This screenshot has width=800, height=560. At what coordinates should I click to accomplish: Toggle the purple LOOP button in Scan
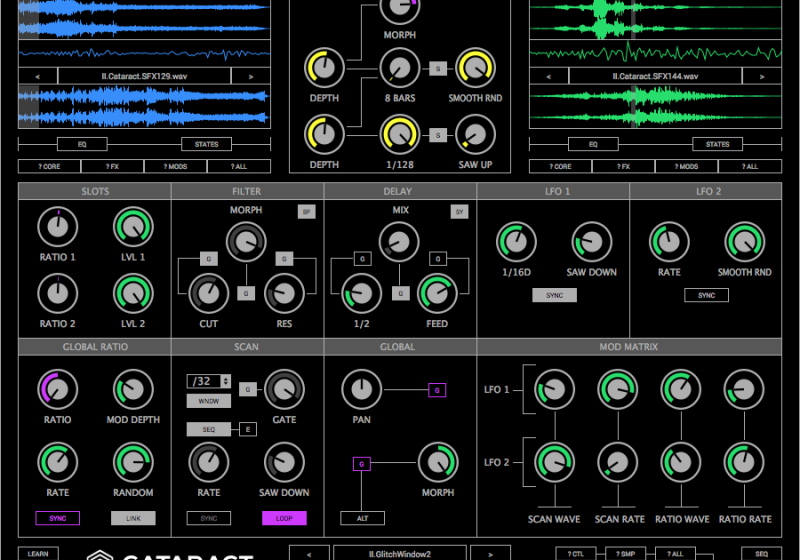coord(284,518)
